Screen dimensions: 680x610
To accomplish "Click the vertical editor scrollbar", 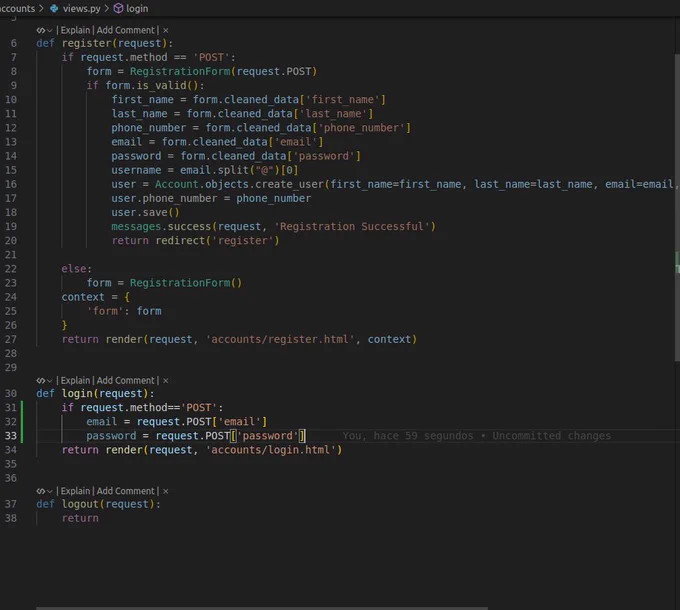I will click(677, 207).
